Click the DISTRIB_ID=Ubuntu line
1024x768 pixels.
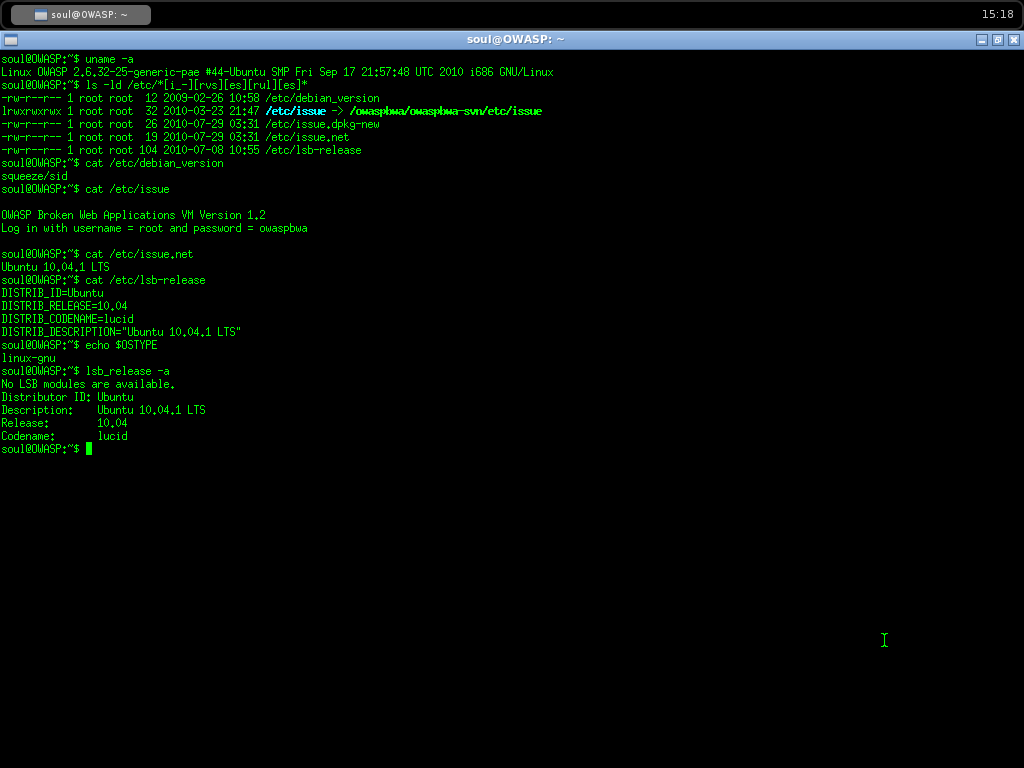tap(52, 293)
